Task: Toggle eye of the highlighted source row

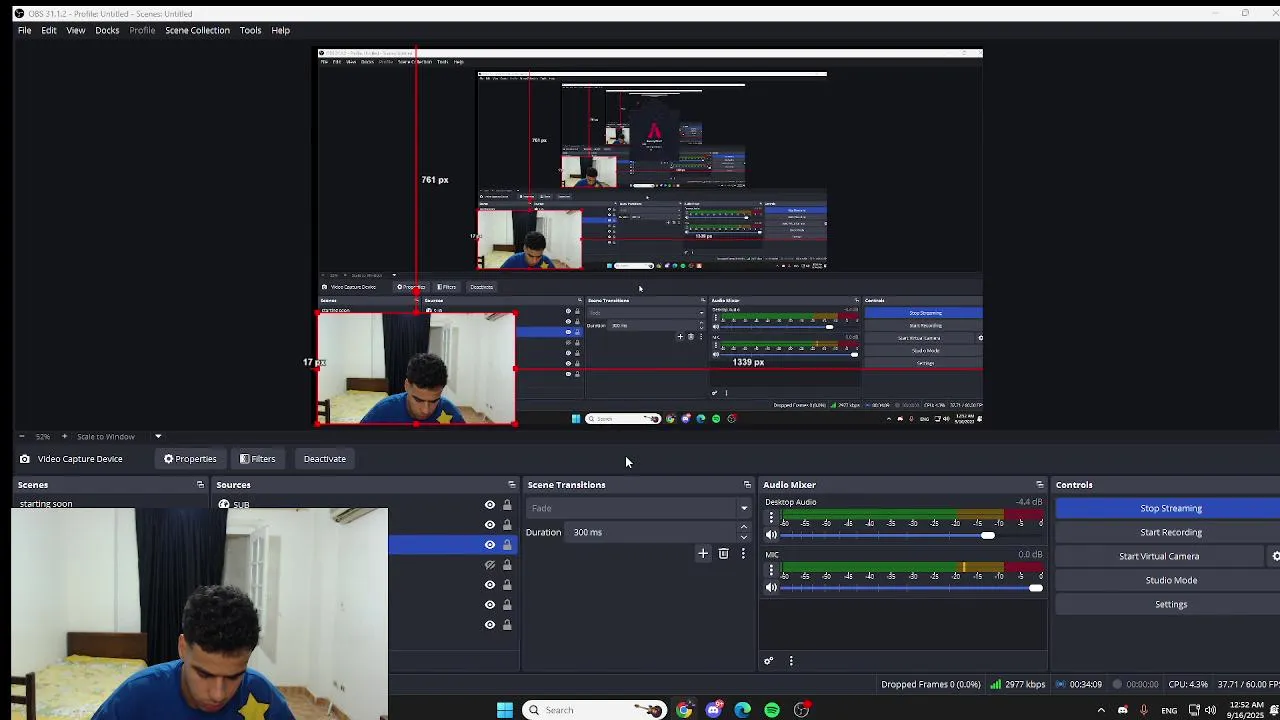Action: [490, 545]
